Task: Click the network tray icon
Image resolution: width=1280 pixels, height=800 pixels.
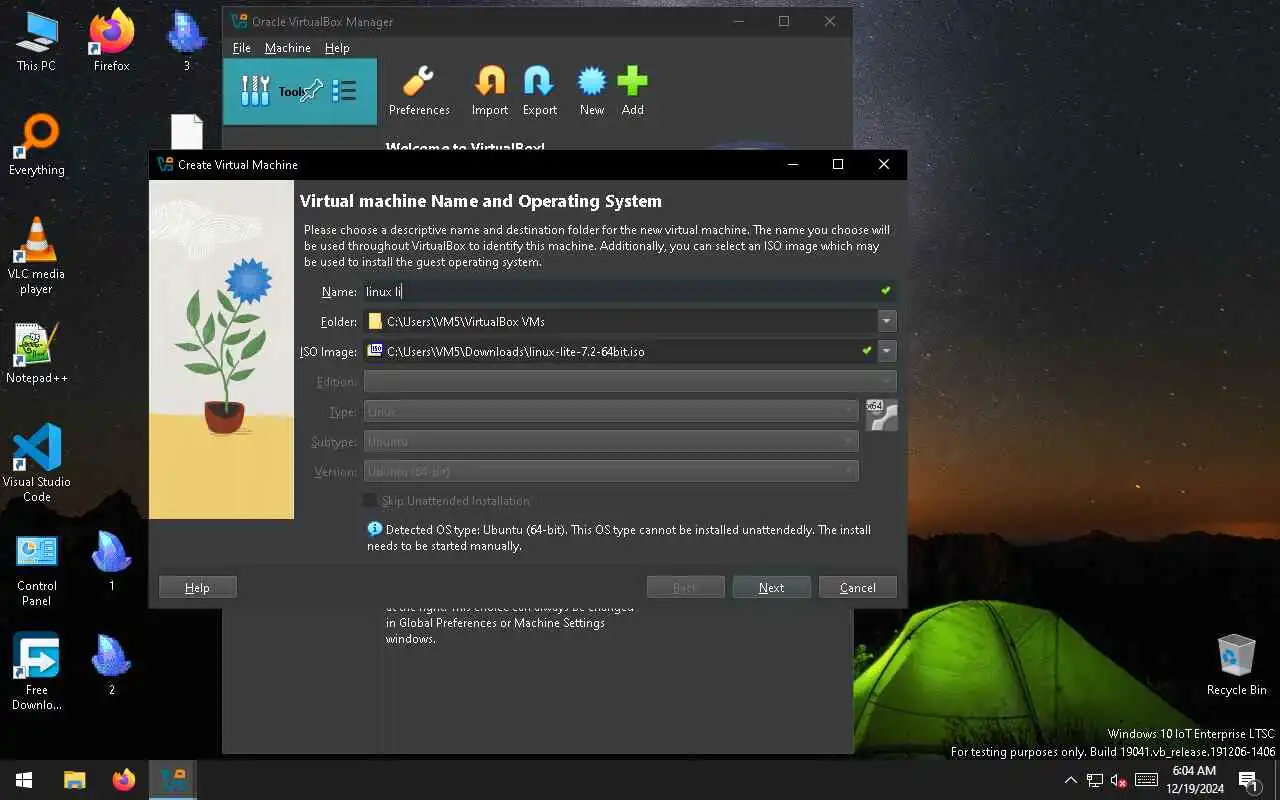Action: coord(1095,780)
